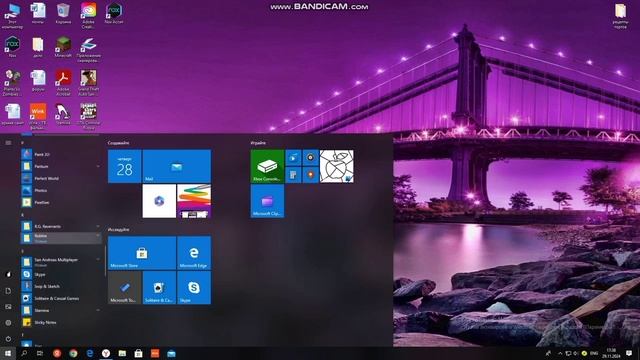Select the This PC desktop icon
Viewport: 640px width, 360px height.
(12, 16)
